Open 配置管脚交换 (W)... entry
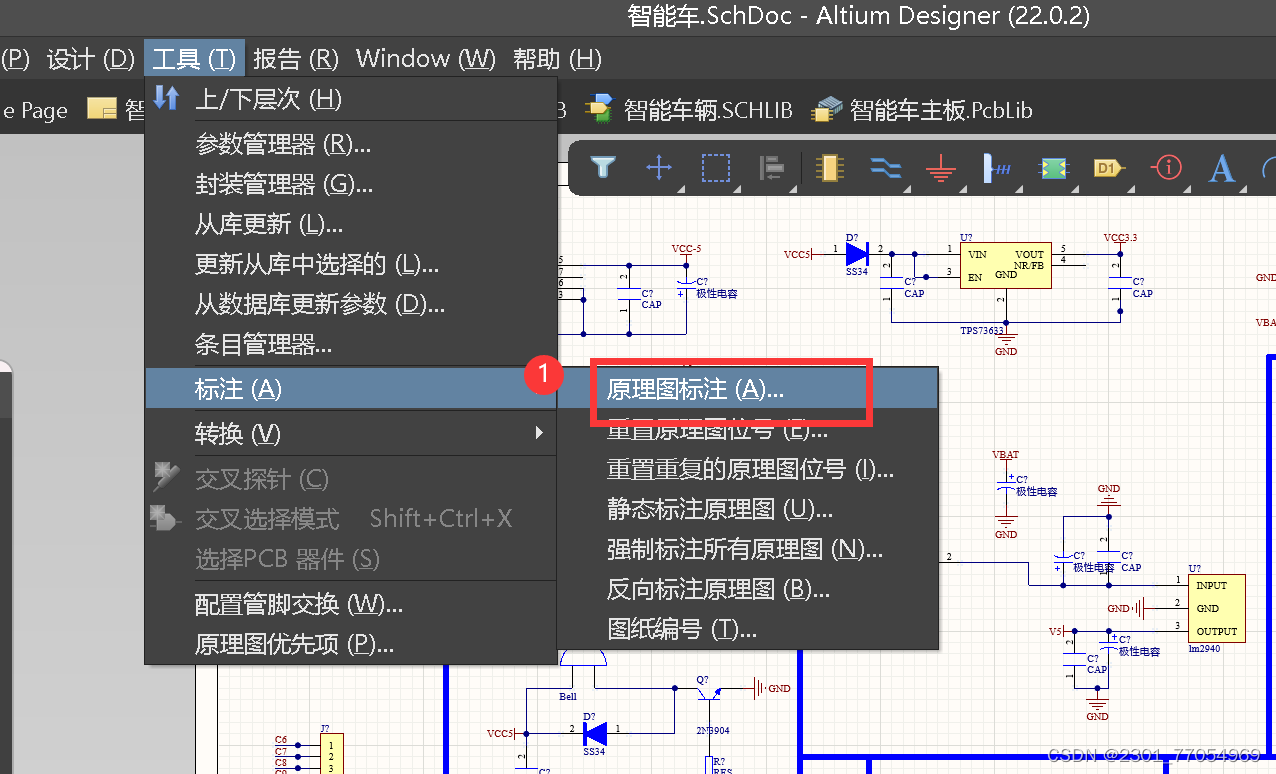 pos(351,604)
